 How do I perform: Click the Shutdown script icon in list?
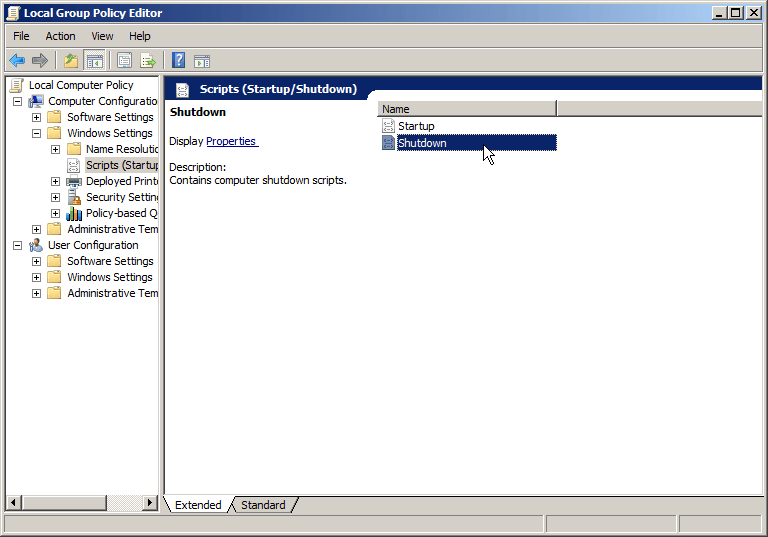(388, 143)
